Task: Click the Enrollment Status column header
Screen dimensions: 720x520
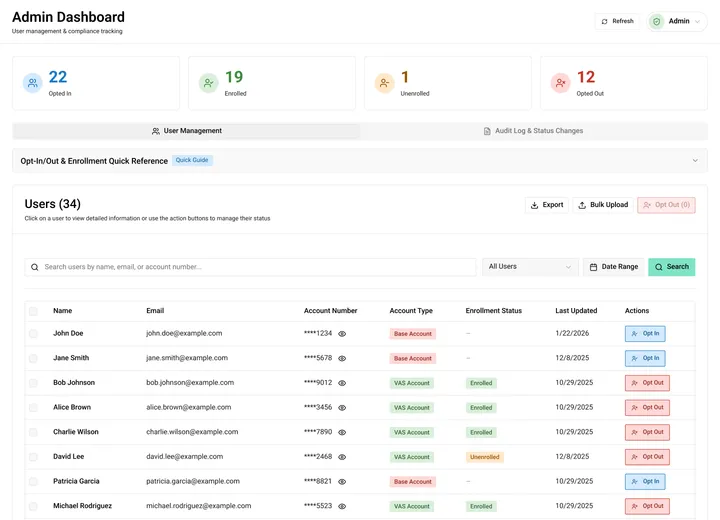Action: coord(494,311)
